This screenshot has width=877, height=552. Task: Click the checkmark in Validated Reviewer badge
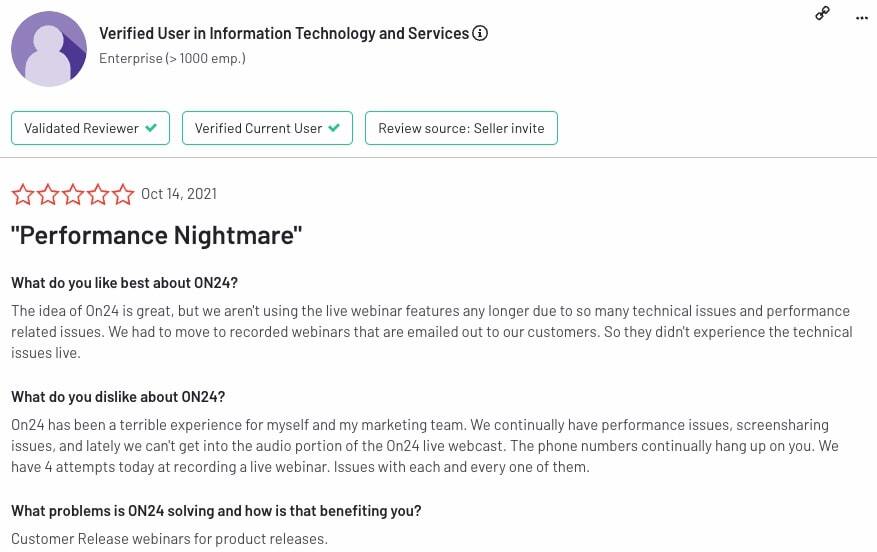tap(151, 128)
